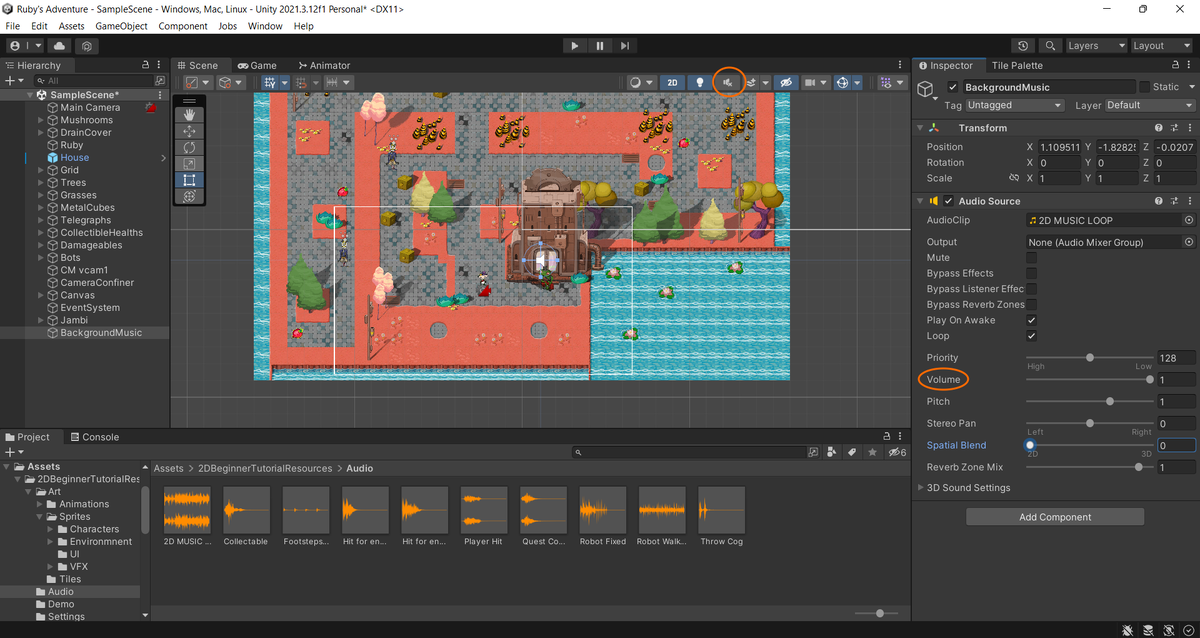Toggle Scene view audio mute icon
The width and height of the screenshot is (1200, 638).
point(729,82)
